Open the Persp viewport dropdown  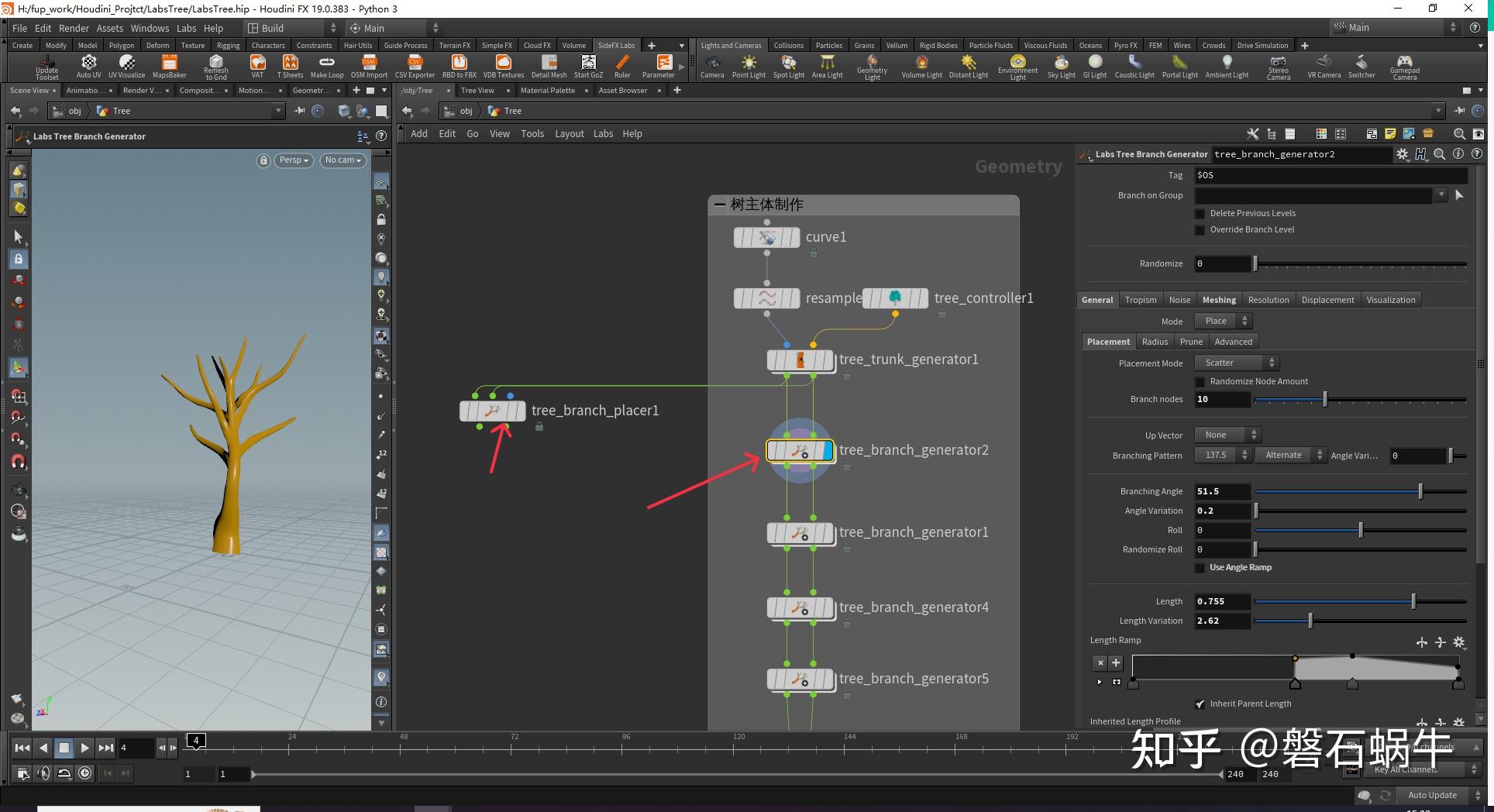point(293,160)
